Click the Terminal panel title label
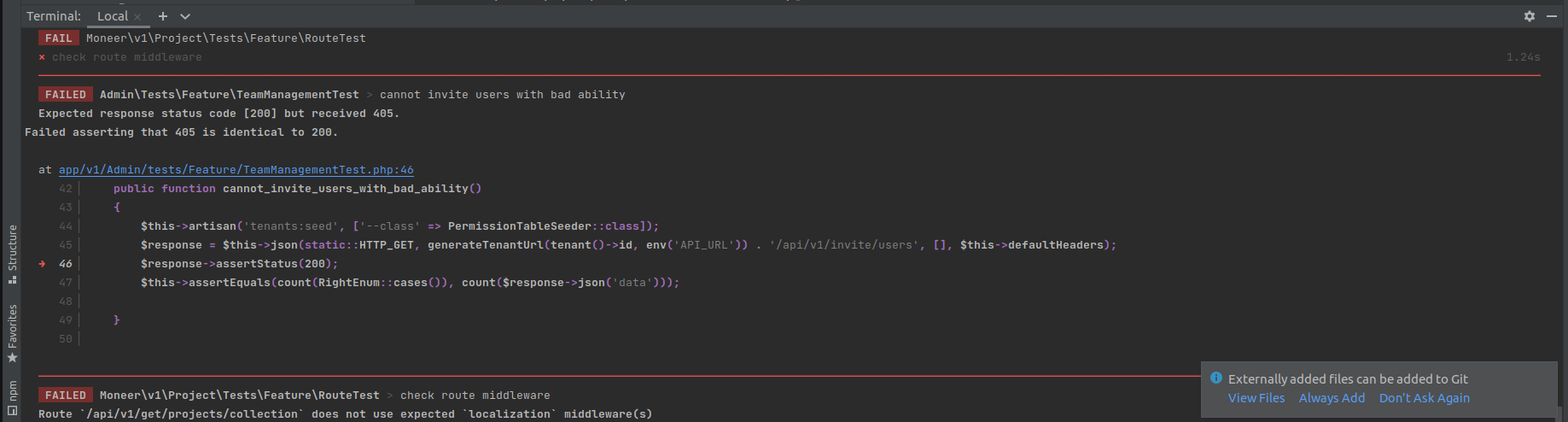Viewport: 1568px width, 422px height. (54, 16)
